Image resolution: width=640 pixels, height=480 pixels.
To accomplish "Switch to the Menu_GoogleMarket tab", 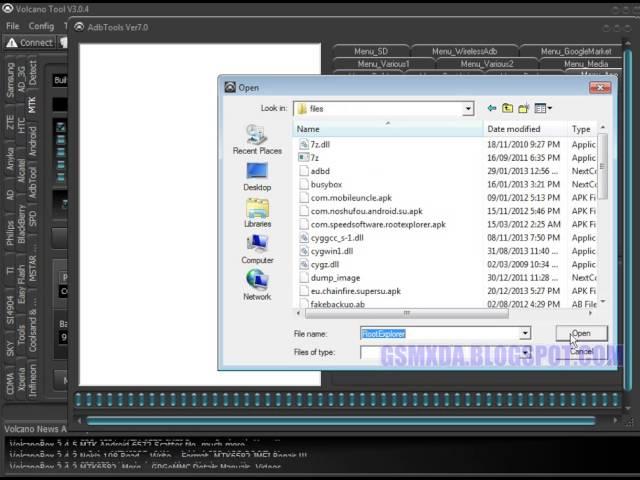I will coord(576,51).
